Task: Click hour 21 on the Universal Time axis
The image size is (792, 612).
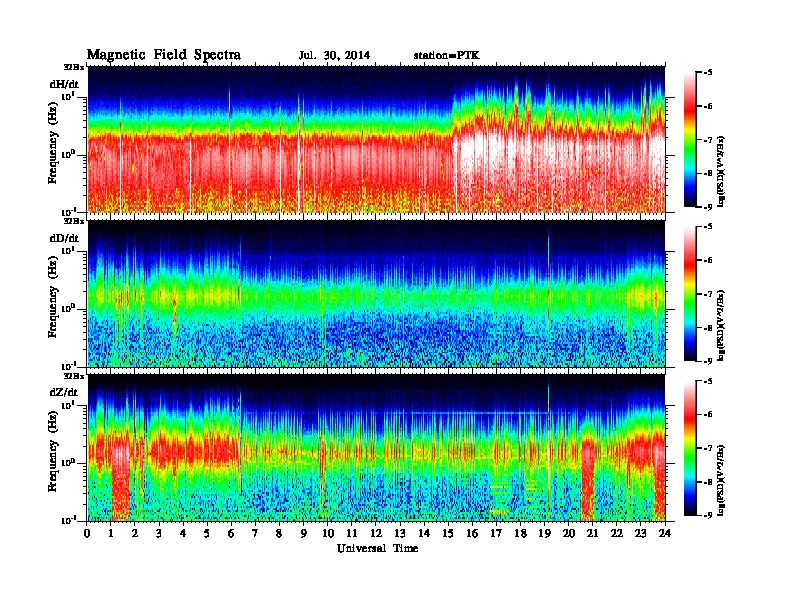Action: pos(592,534)
